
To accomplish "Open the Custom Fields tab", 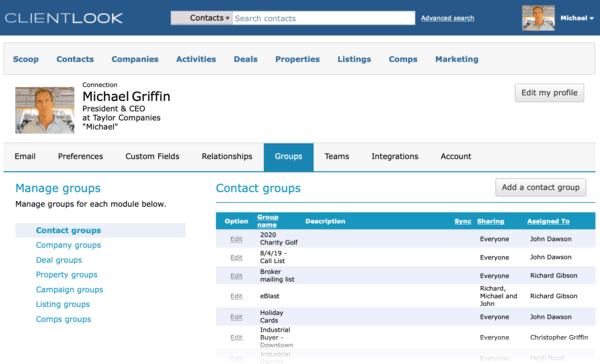I will click(152, 157).
